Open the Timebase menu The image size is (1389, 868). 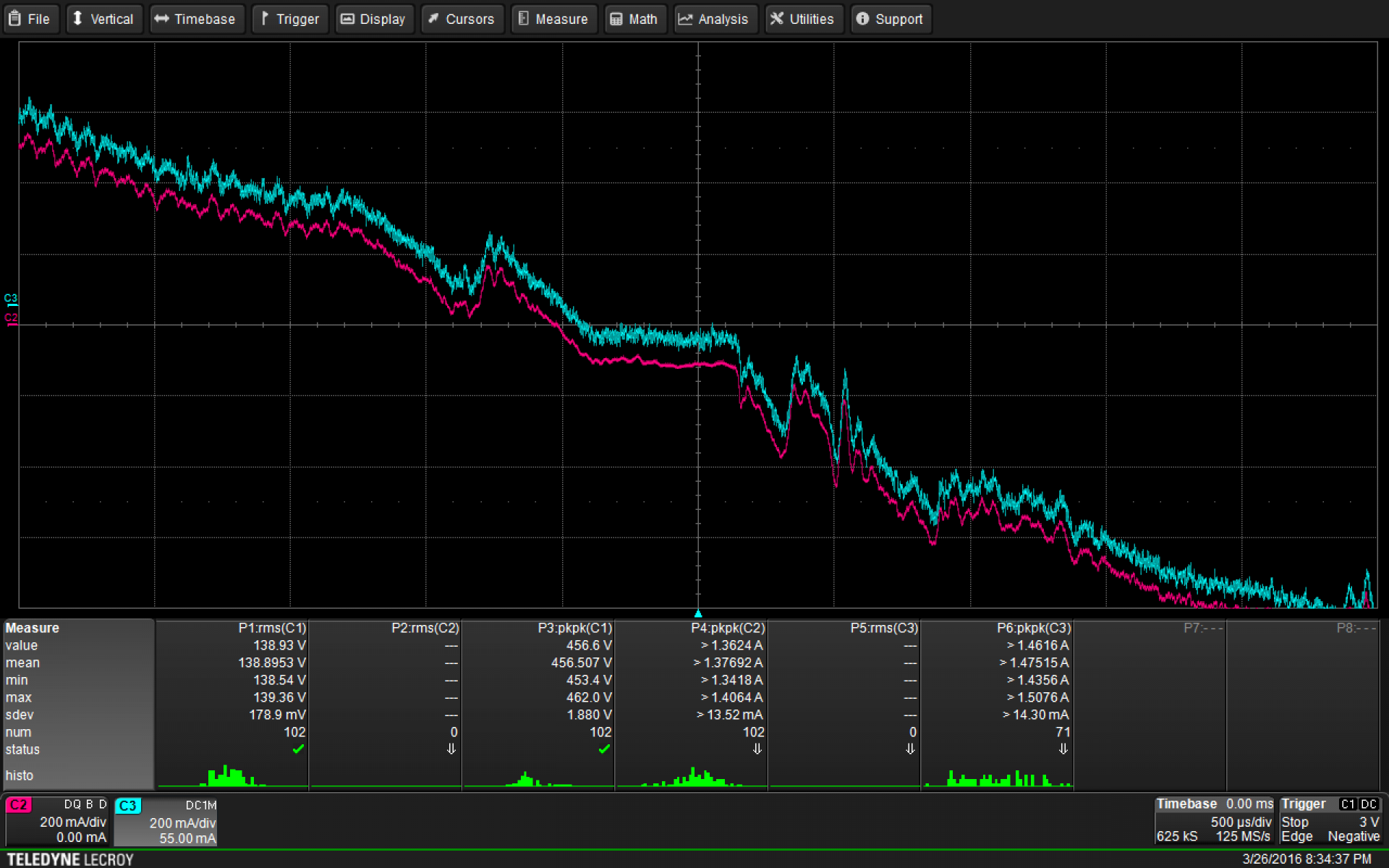coord(197,19)
